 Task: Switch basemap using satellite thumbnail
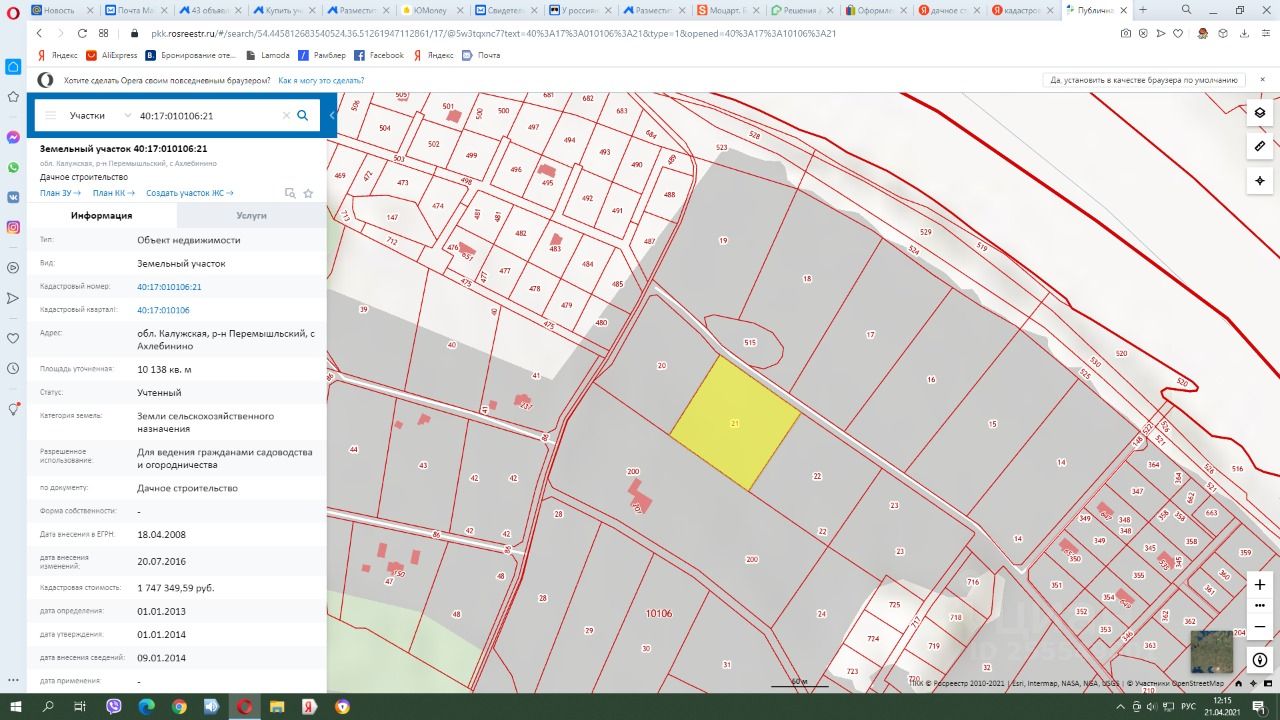(x=1211, y=651)
